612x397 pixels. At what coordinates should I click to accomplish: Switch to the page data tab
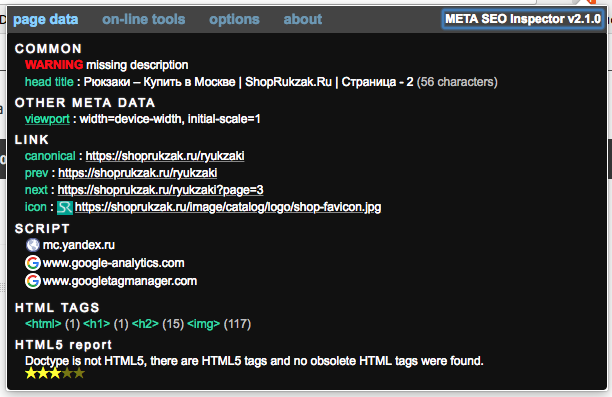pos(46,20)
